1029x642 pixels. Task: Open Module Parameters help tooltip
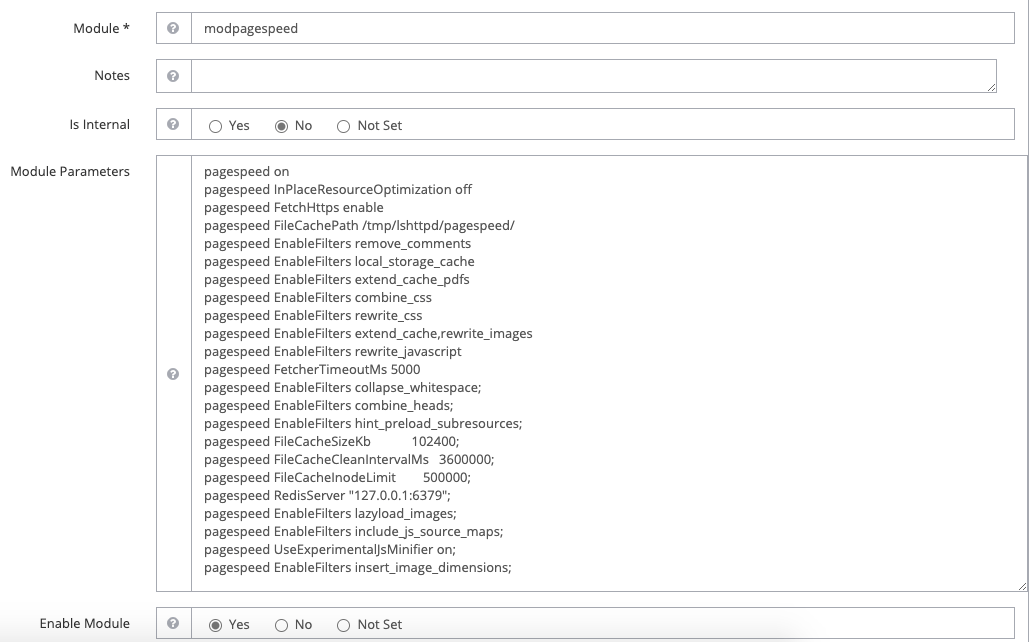click(173, 376)
